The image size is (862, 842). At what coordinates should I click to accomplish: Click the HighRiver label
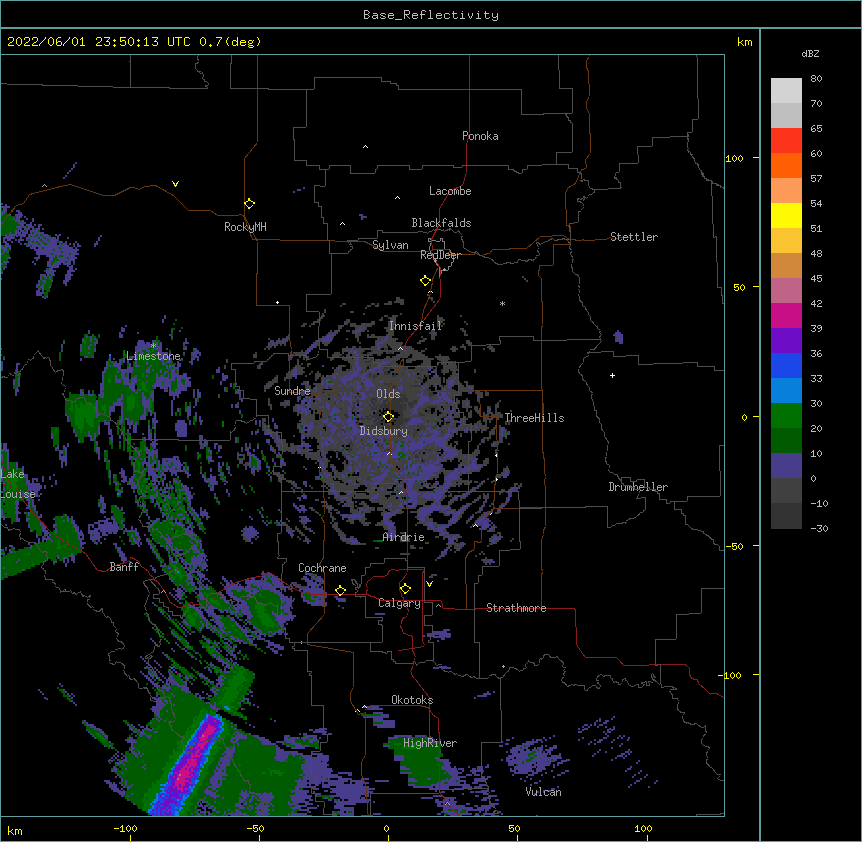coord(430,743)
